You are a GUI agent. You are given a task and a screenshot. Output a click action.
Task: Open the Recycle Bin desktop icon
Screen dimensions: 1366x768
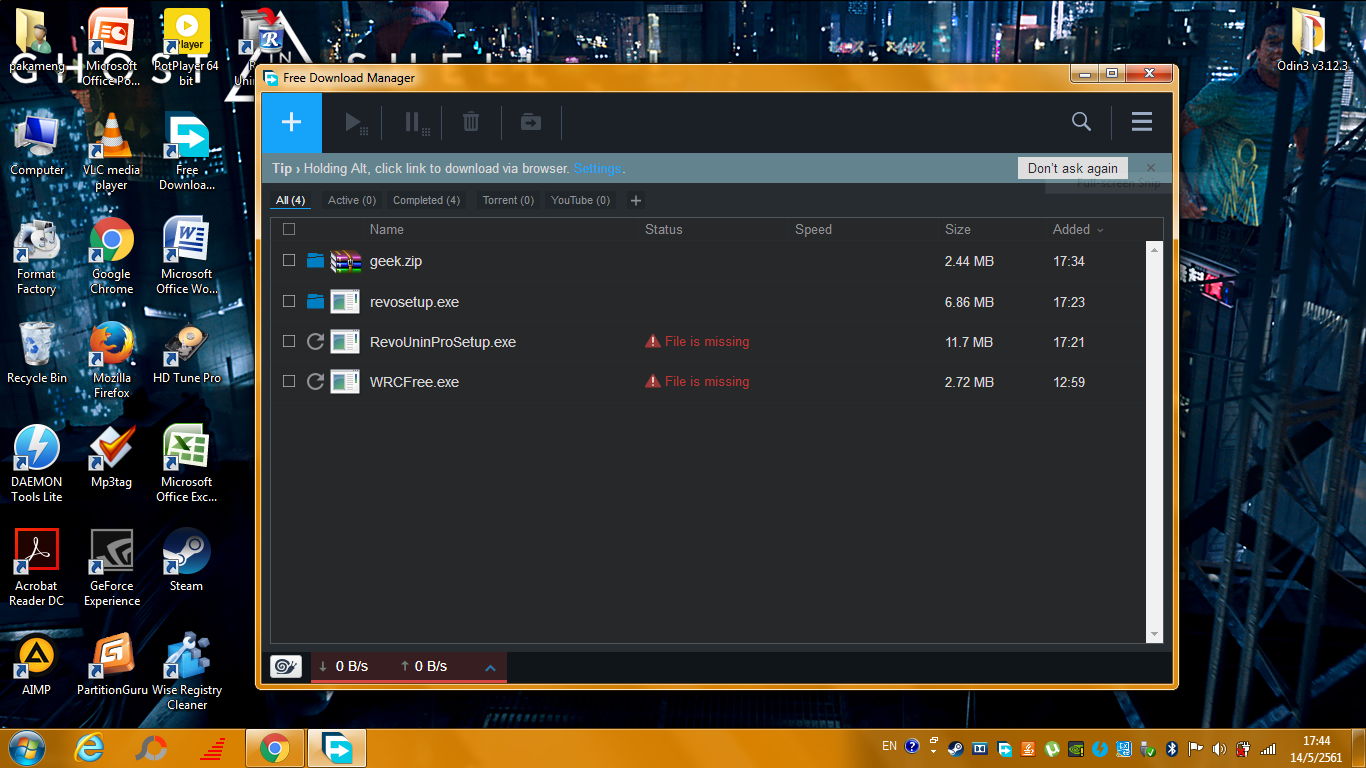(37, 354)
